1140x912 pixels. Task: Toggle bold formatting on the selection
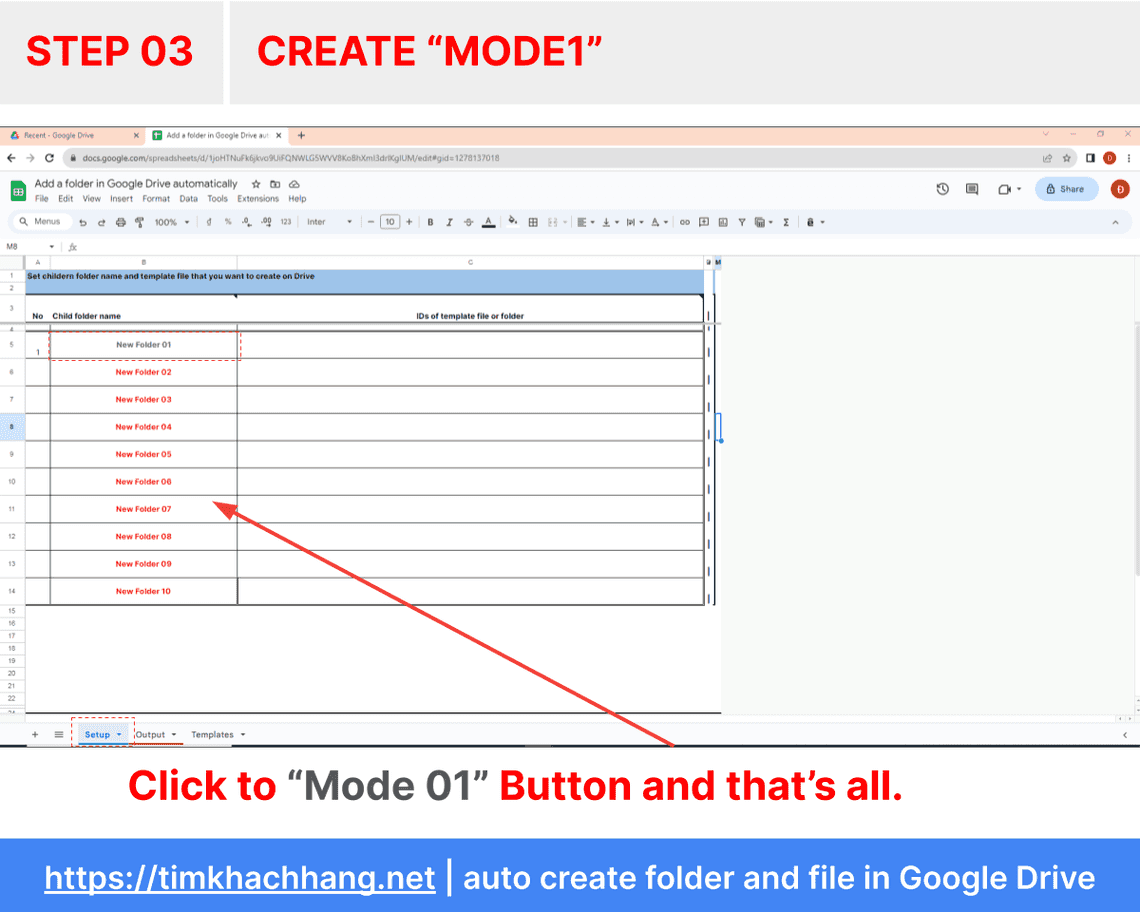point(431,221)
